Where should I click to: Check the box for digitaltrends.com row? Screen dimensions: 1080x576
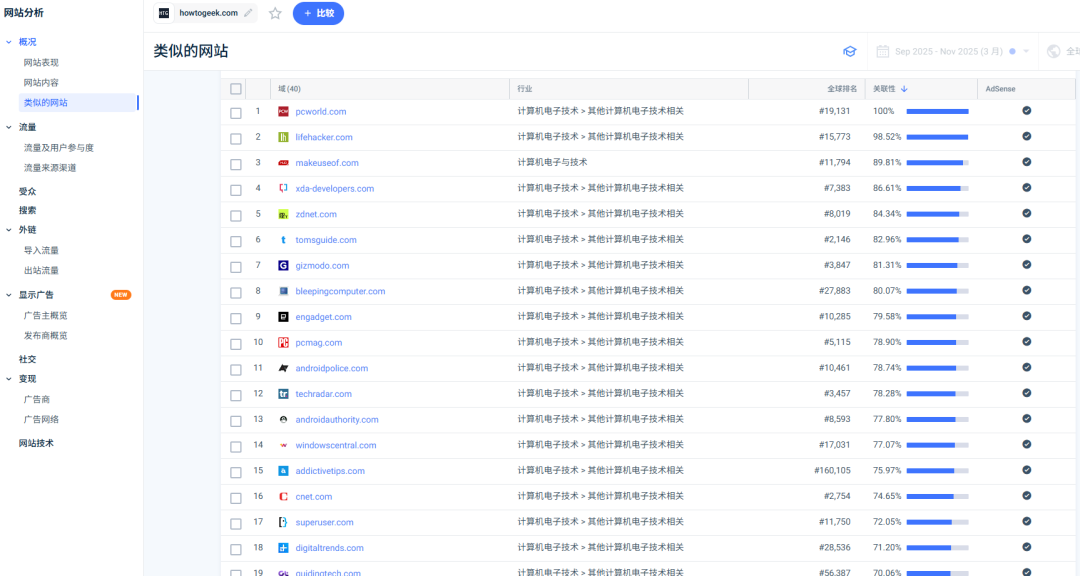236,549
